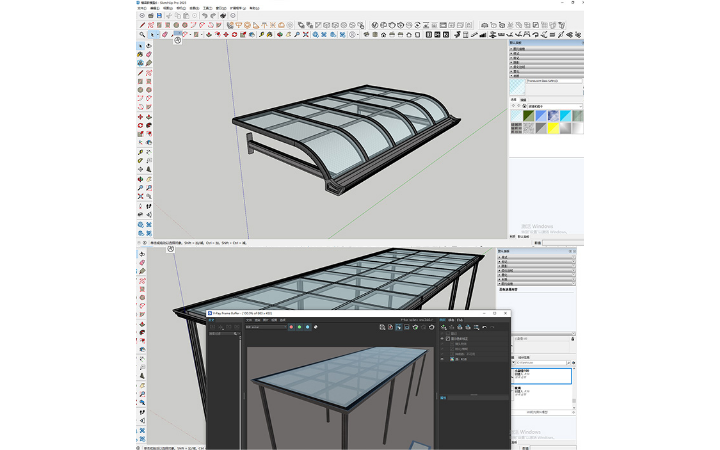
Task: Open the 扩展程序 Extensions menu
Action: tap(238, 8)
